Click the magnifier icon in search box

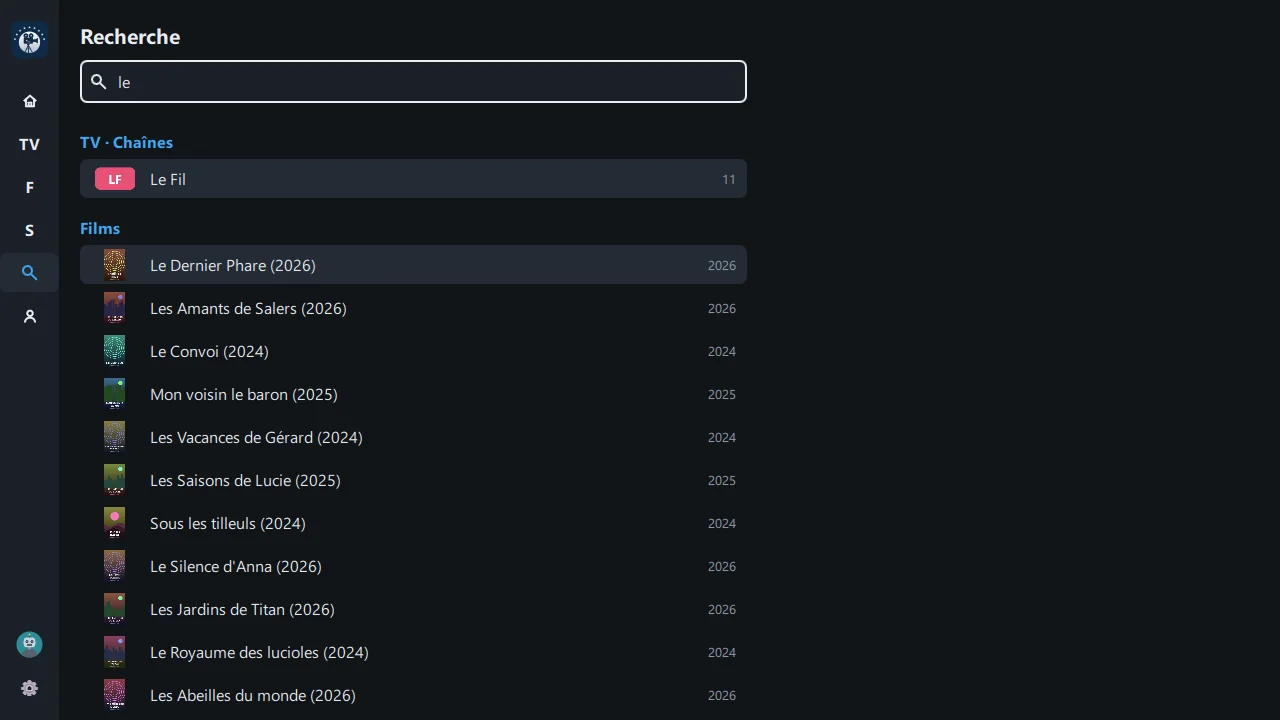[98, 82]
